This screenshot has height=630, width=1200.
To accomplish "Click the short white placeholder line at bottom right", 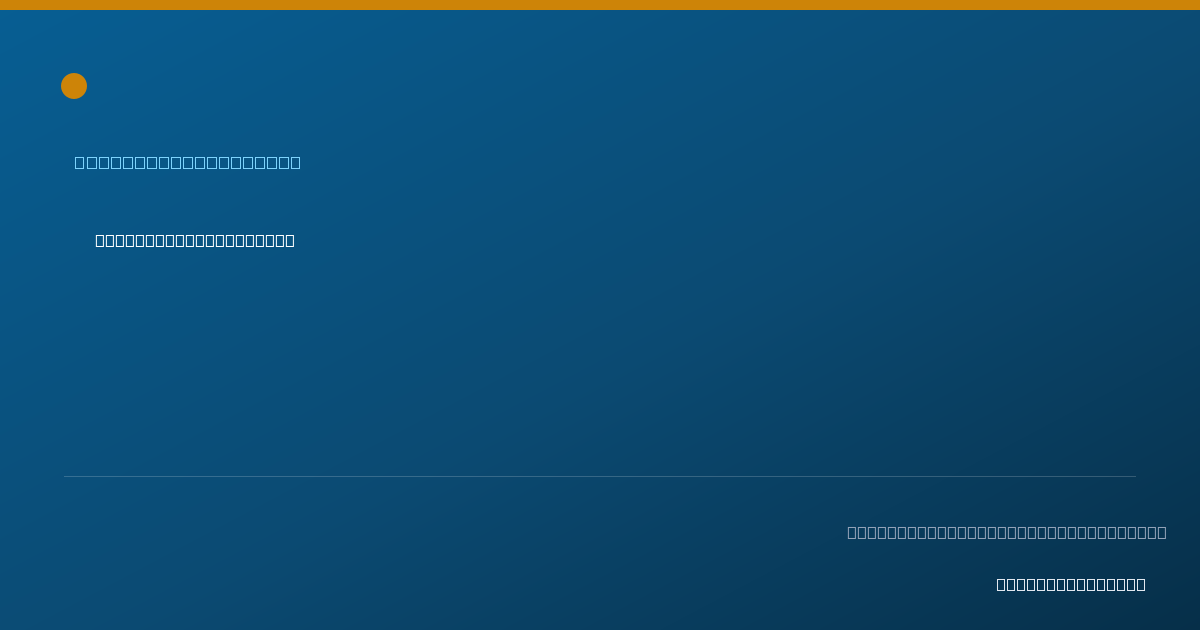I will (x=1071, y=584).
